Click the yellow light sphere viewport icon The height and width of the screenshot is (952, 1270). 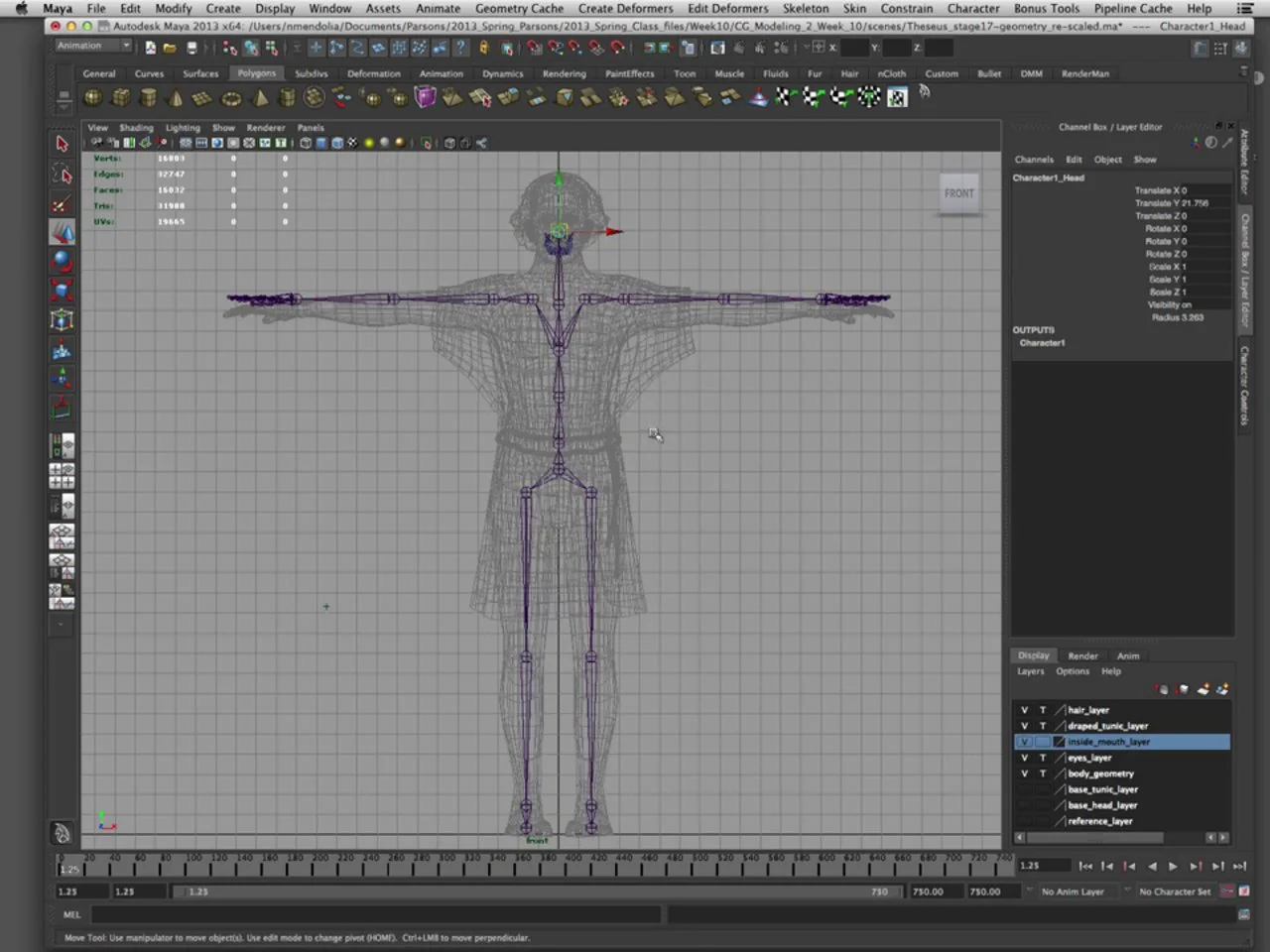tap(369, 143)
